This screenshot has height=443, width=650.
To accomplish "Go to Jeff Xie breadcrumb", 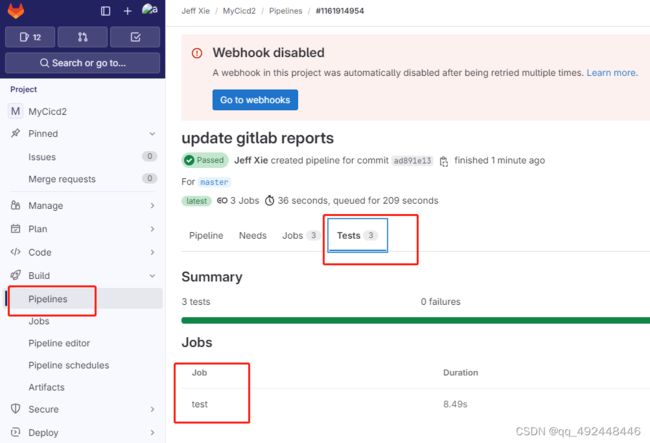I will [195, 11].
